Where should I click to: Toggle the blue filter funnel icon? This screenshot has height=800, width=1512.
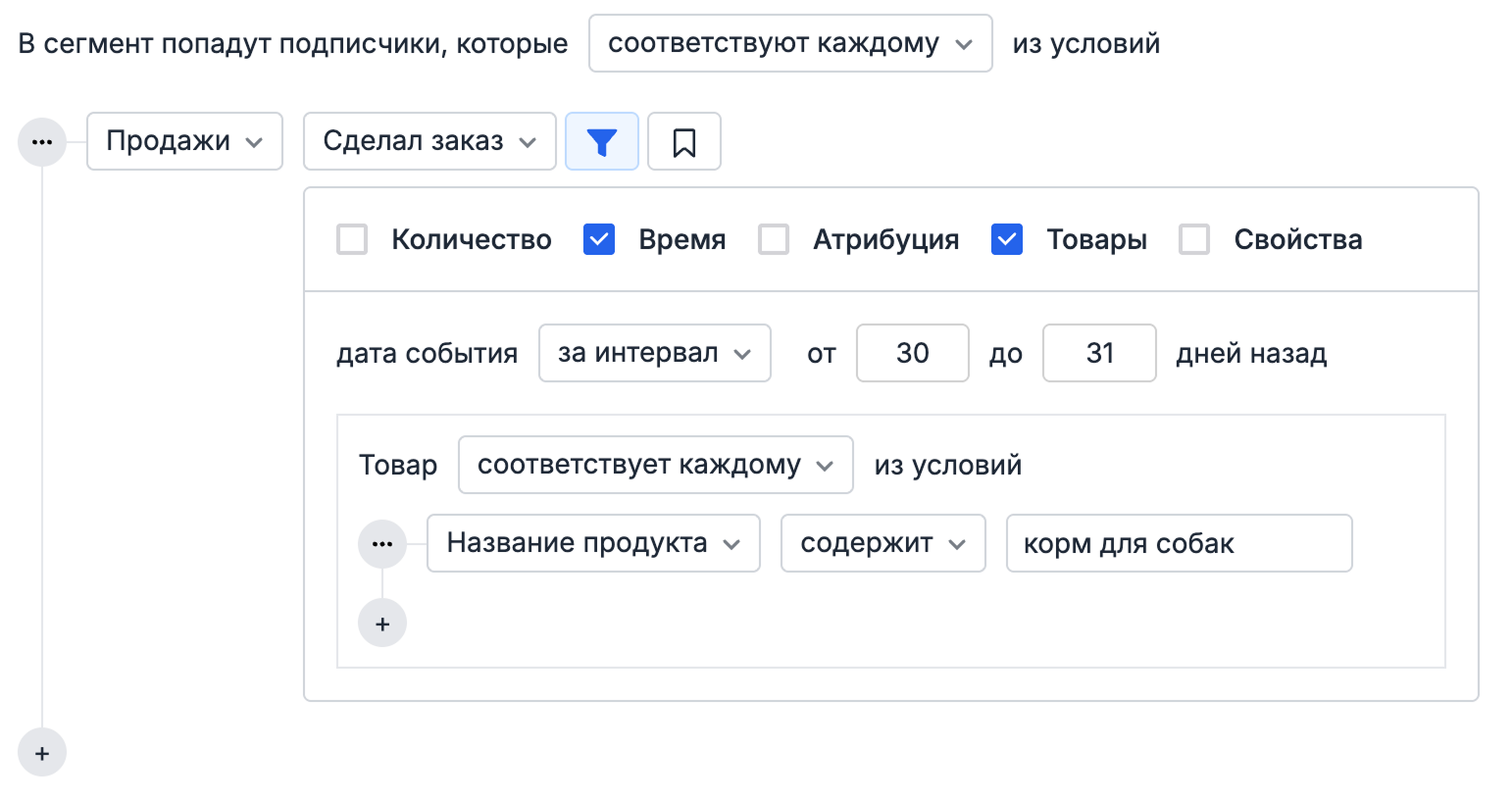click(x=601, y=141)
